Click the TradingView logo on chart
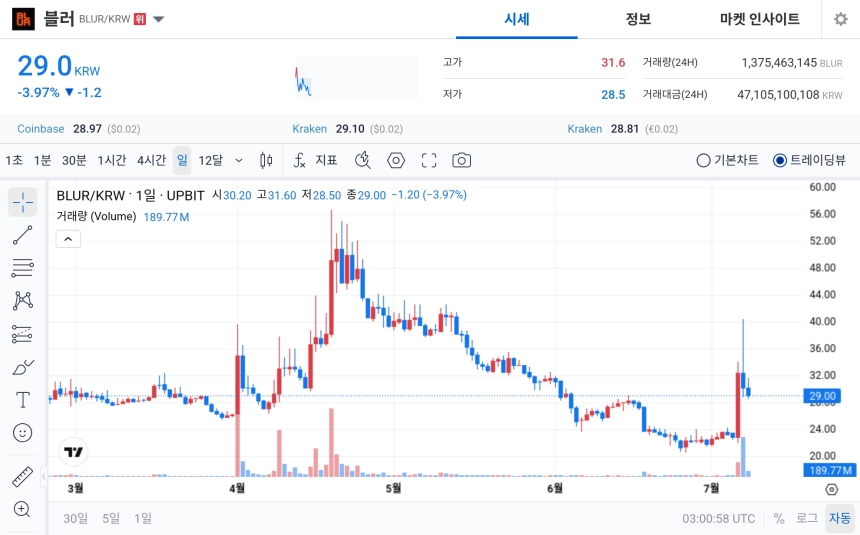Image resolution: width=860 pixels, height=535 pixels. point(73,452)
